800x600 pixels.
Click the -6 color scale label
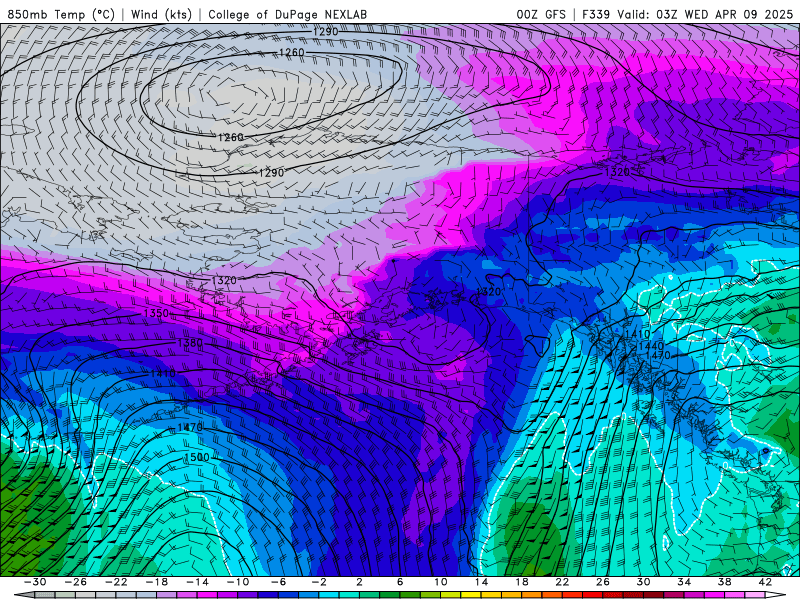[278, 582]
